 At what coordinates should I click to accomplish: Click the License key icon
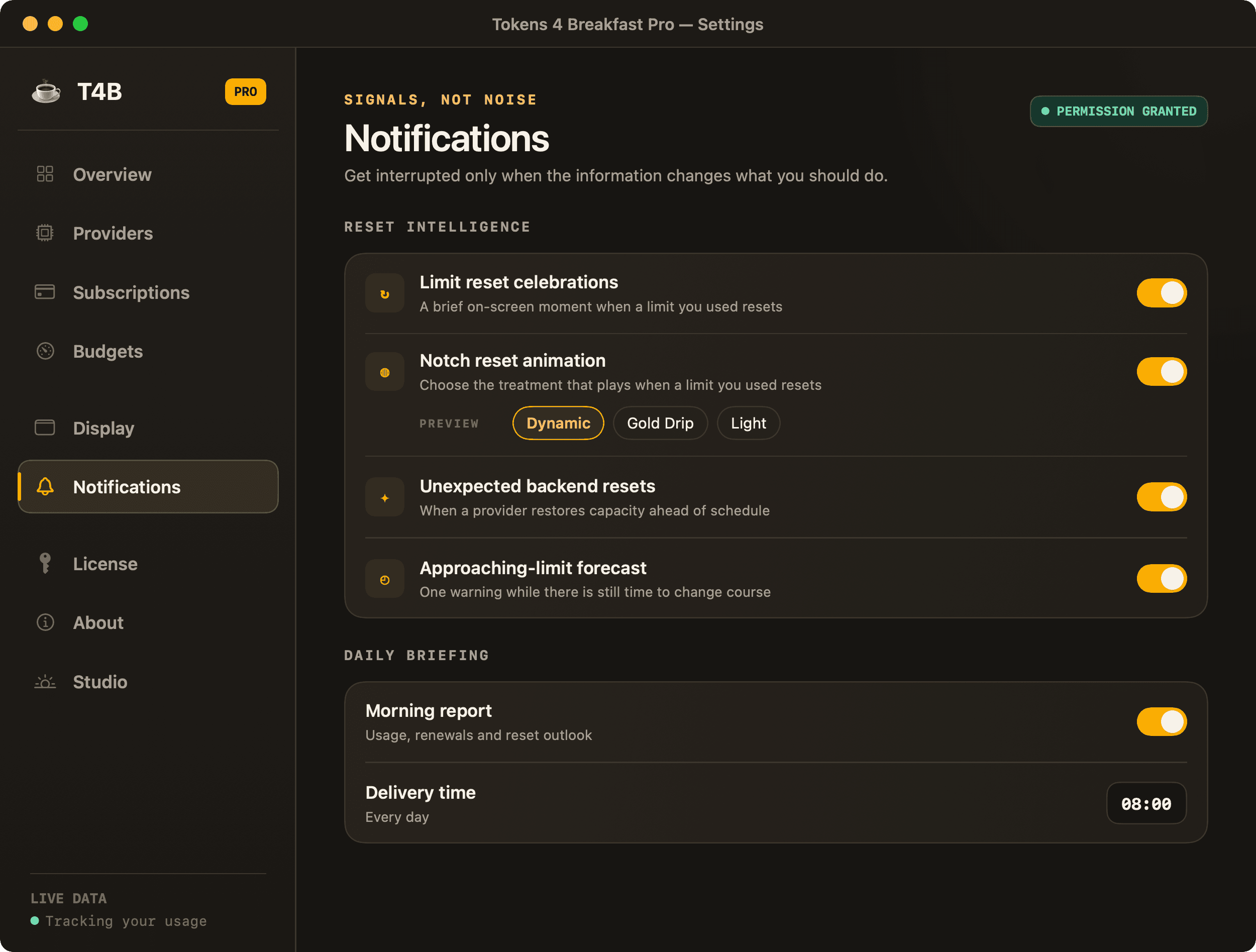point(45,563)
